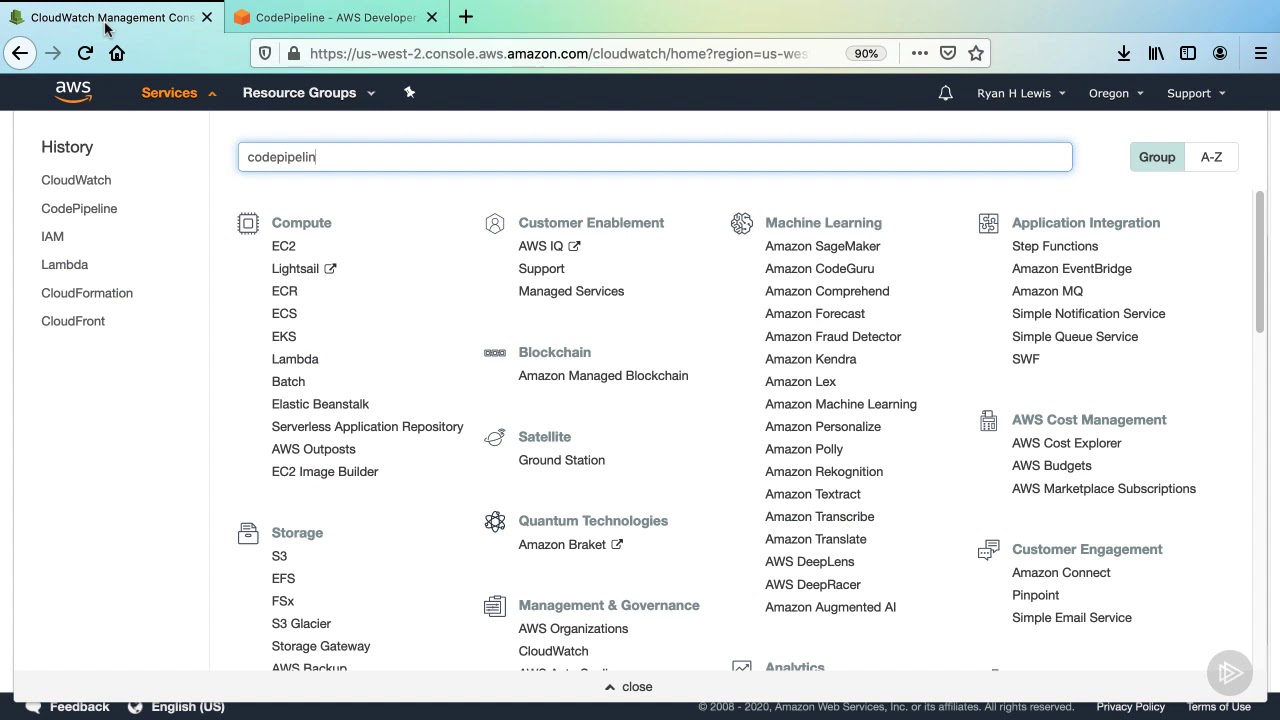1280x720 pixels.
Task: Click the Pocket save icon
Action: tap(948, 53)
